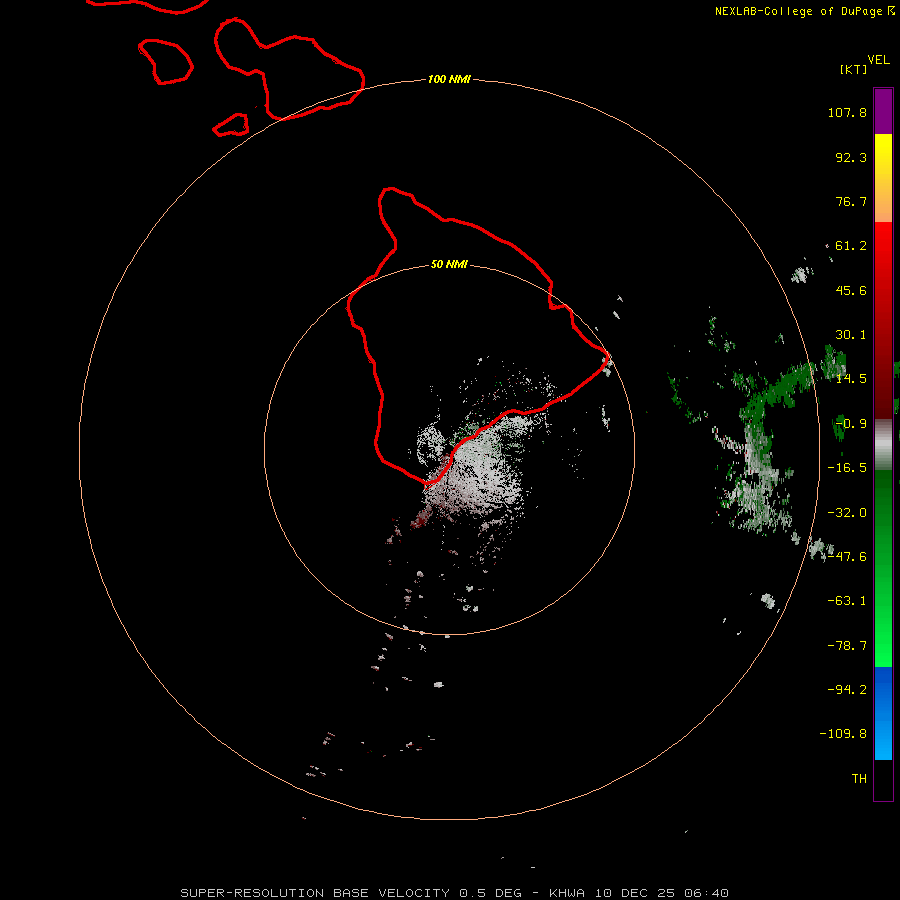Click the -63.1 velocity scale value
Screen dimensions: 900x900
(847, 601)
